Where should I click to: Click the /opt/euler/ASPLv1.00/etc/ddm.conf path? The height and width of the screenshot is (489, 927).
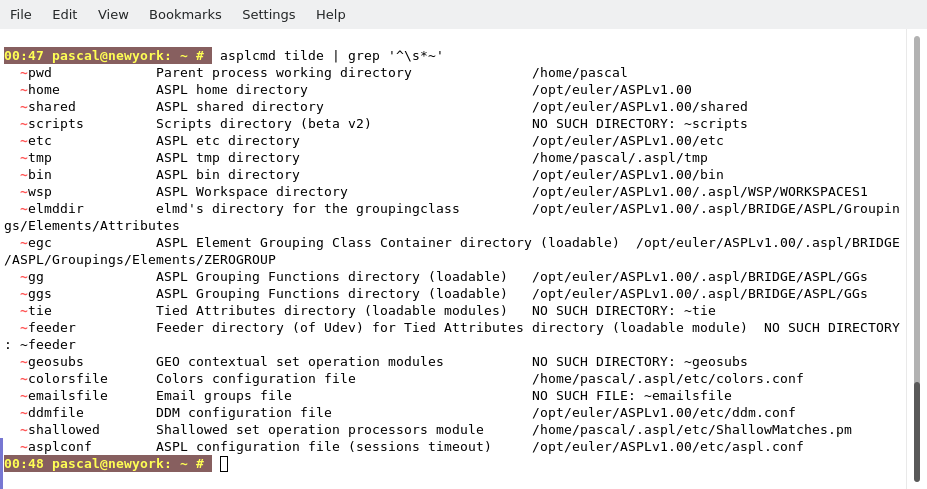click(x=663, y=413)
